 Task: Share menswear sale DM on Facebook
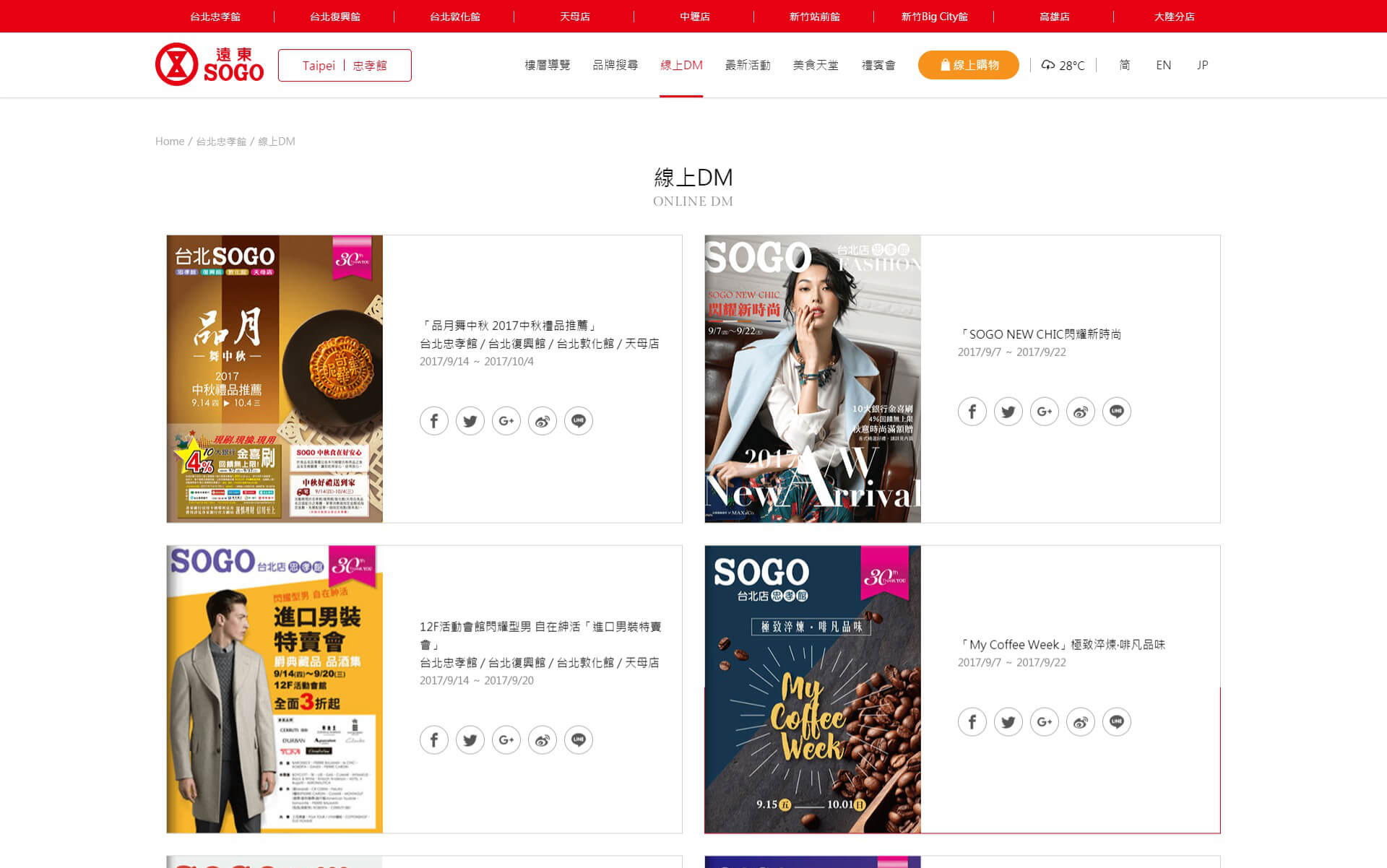click(x=434, y=740)
